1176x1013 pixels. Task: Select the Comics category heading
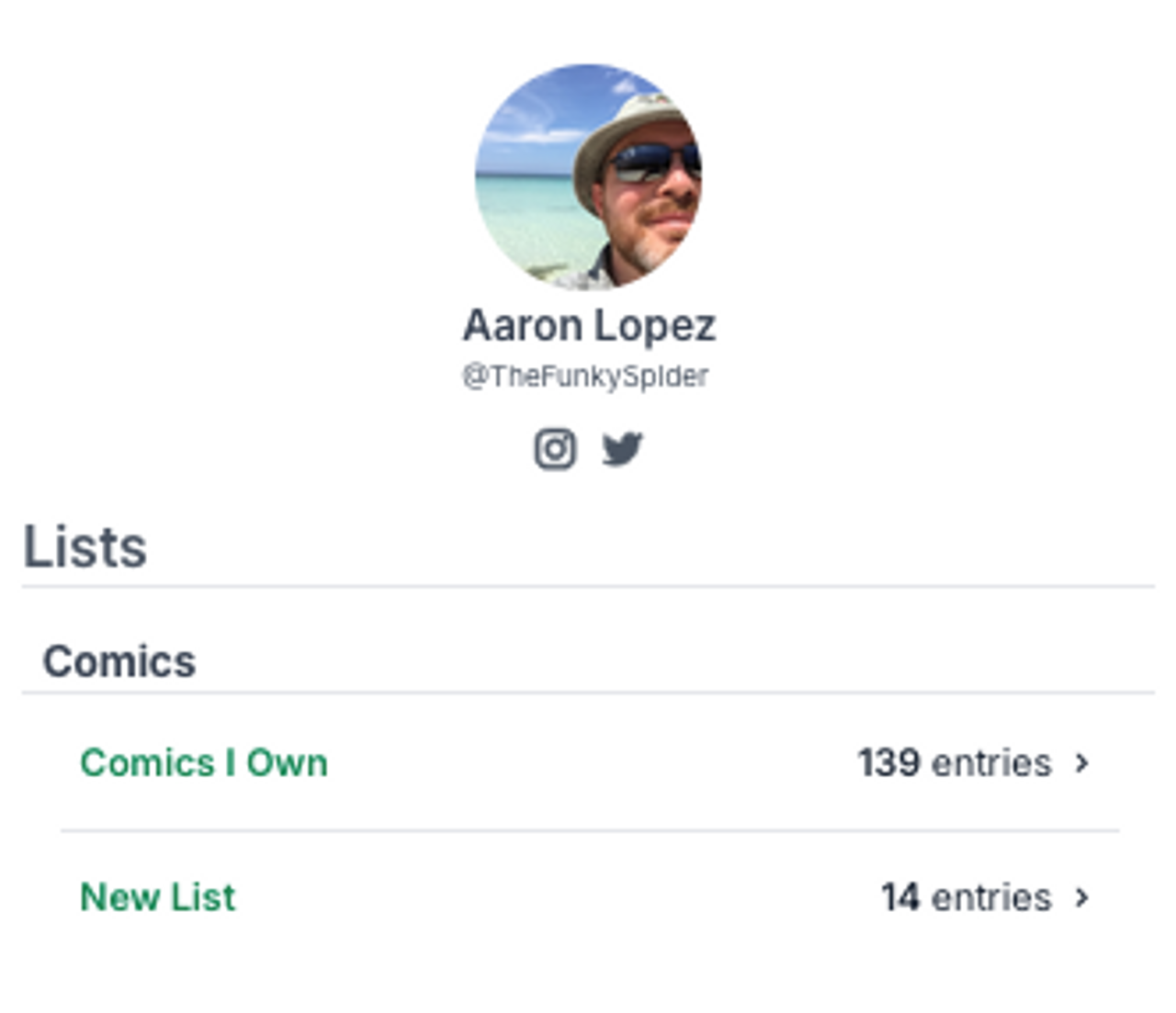119,661
